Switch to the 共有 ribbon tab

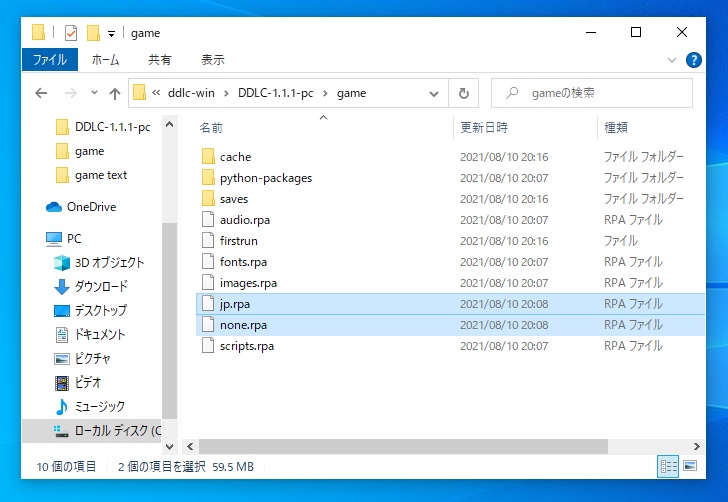point(160,59)
